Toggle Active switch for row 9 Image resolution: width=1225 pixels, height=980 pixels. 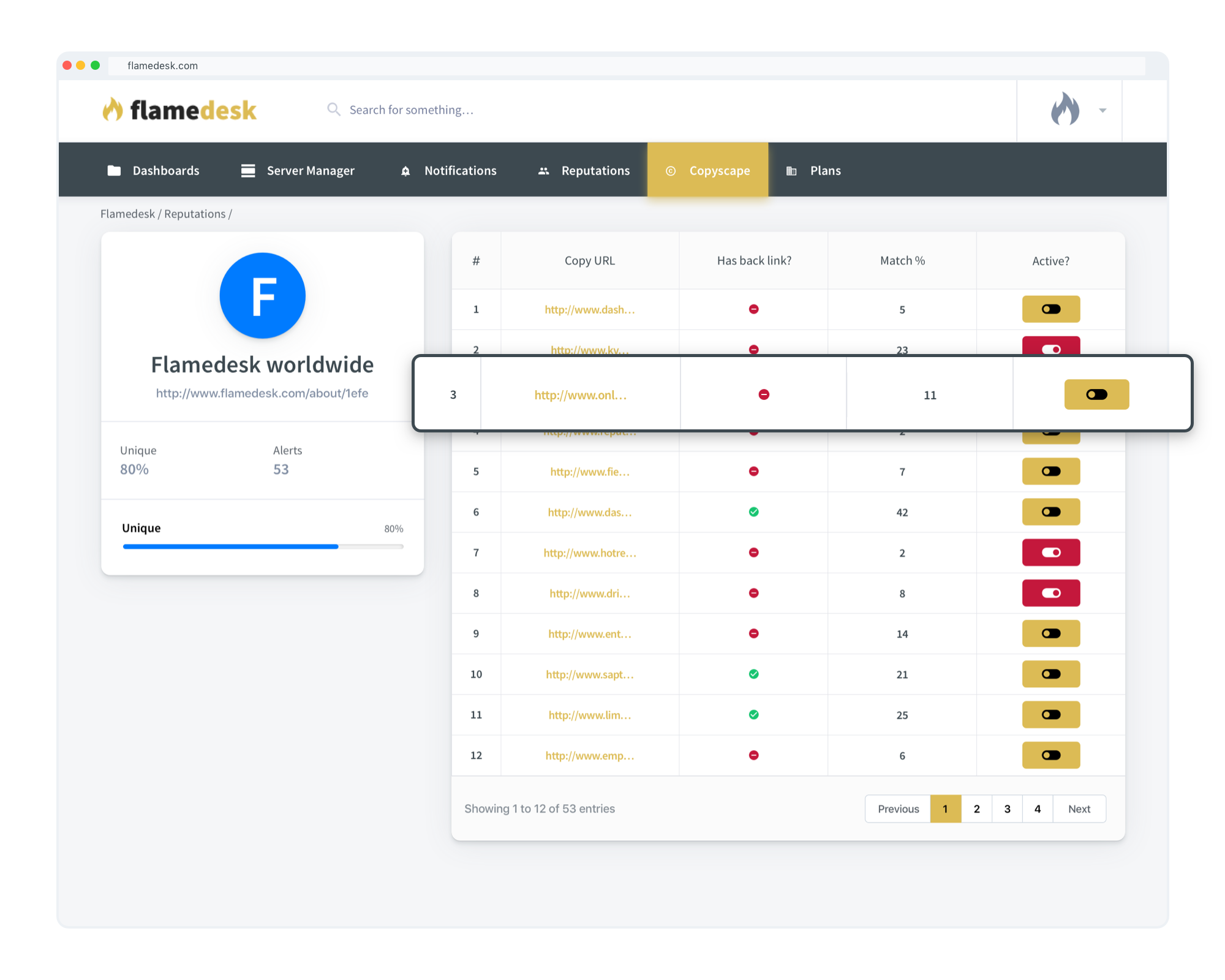[1051, 633]
